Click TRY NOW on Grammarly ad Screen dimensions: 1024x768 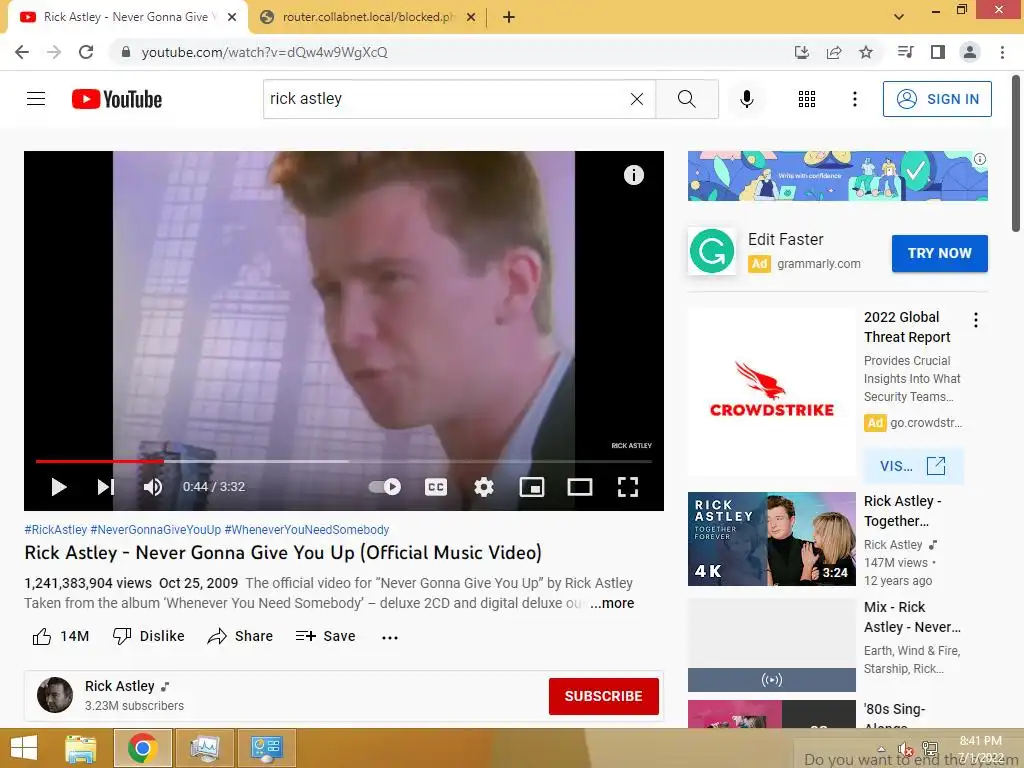[939, 253]
